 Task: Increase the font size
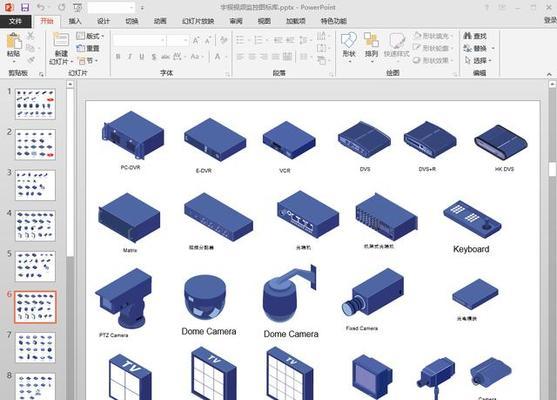(x=196, y=40)
